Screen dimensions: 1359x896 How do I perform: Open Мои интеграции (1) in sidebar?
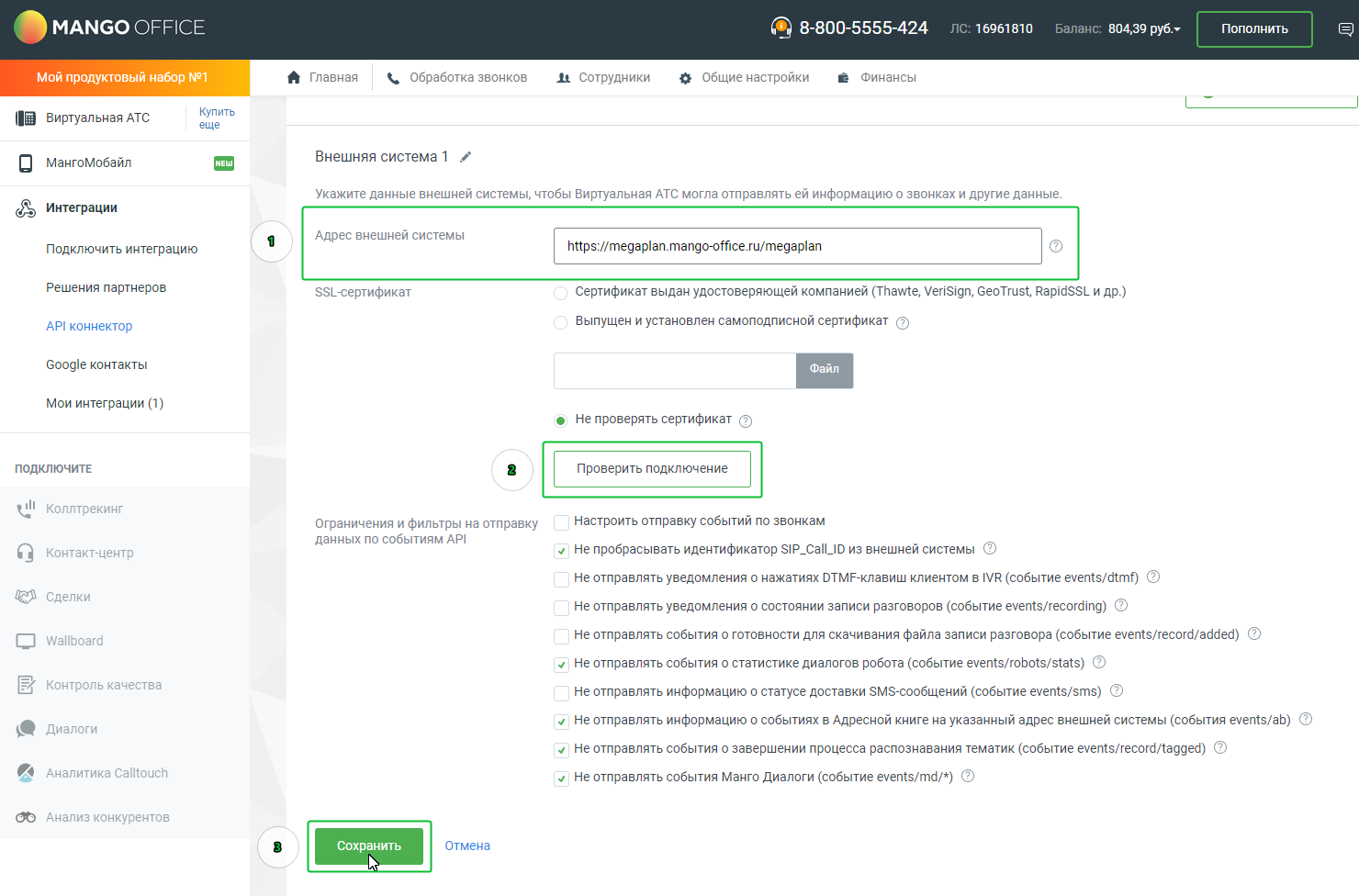point(105,403)
